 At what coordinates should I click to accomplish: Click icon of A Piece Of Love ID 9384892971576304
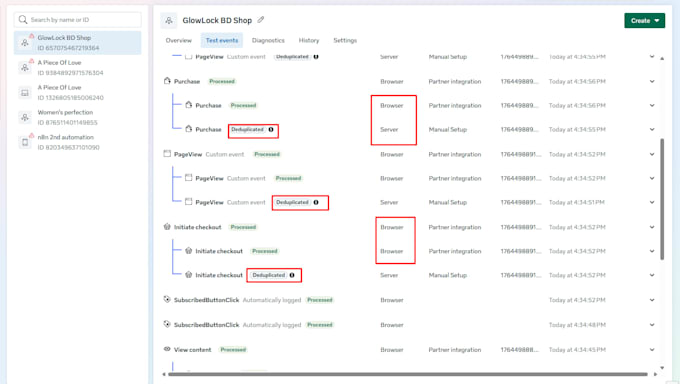[x=25, y=67]
